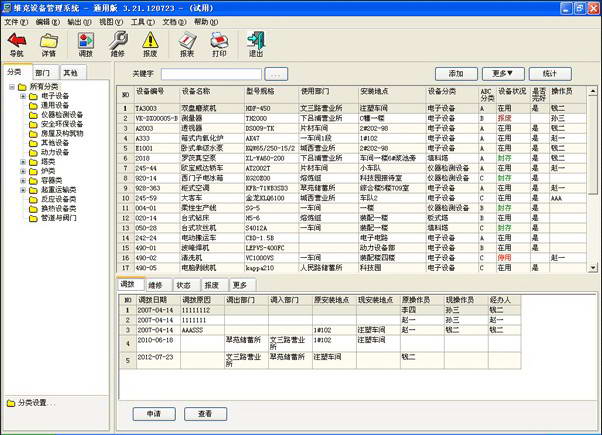Click the 申请 button
The width and height of the screenshot is (602, 435).
154,413
